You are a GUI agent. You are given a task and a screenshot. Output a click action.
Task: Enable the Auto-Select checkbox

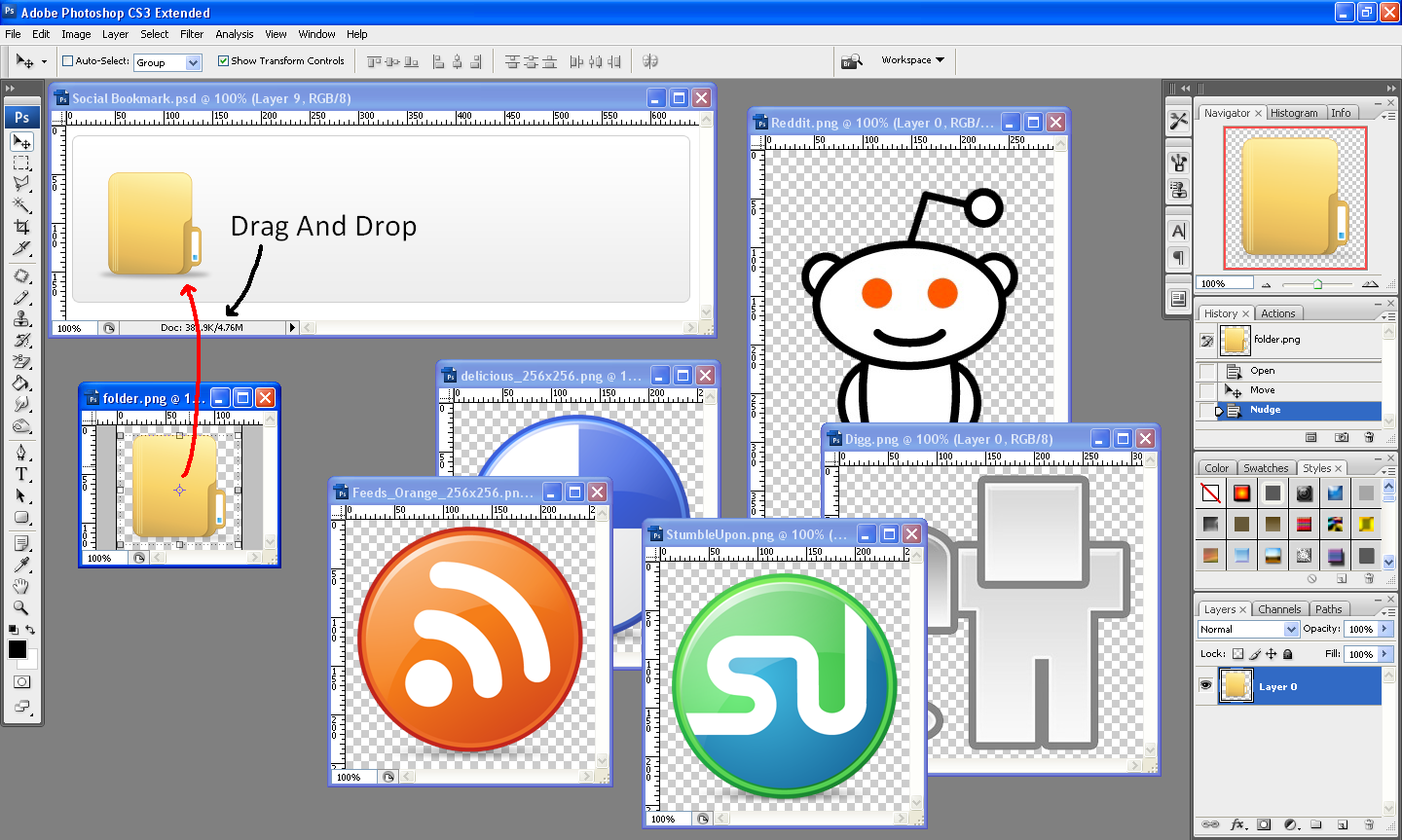click(x=68, y=61)
